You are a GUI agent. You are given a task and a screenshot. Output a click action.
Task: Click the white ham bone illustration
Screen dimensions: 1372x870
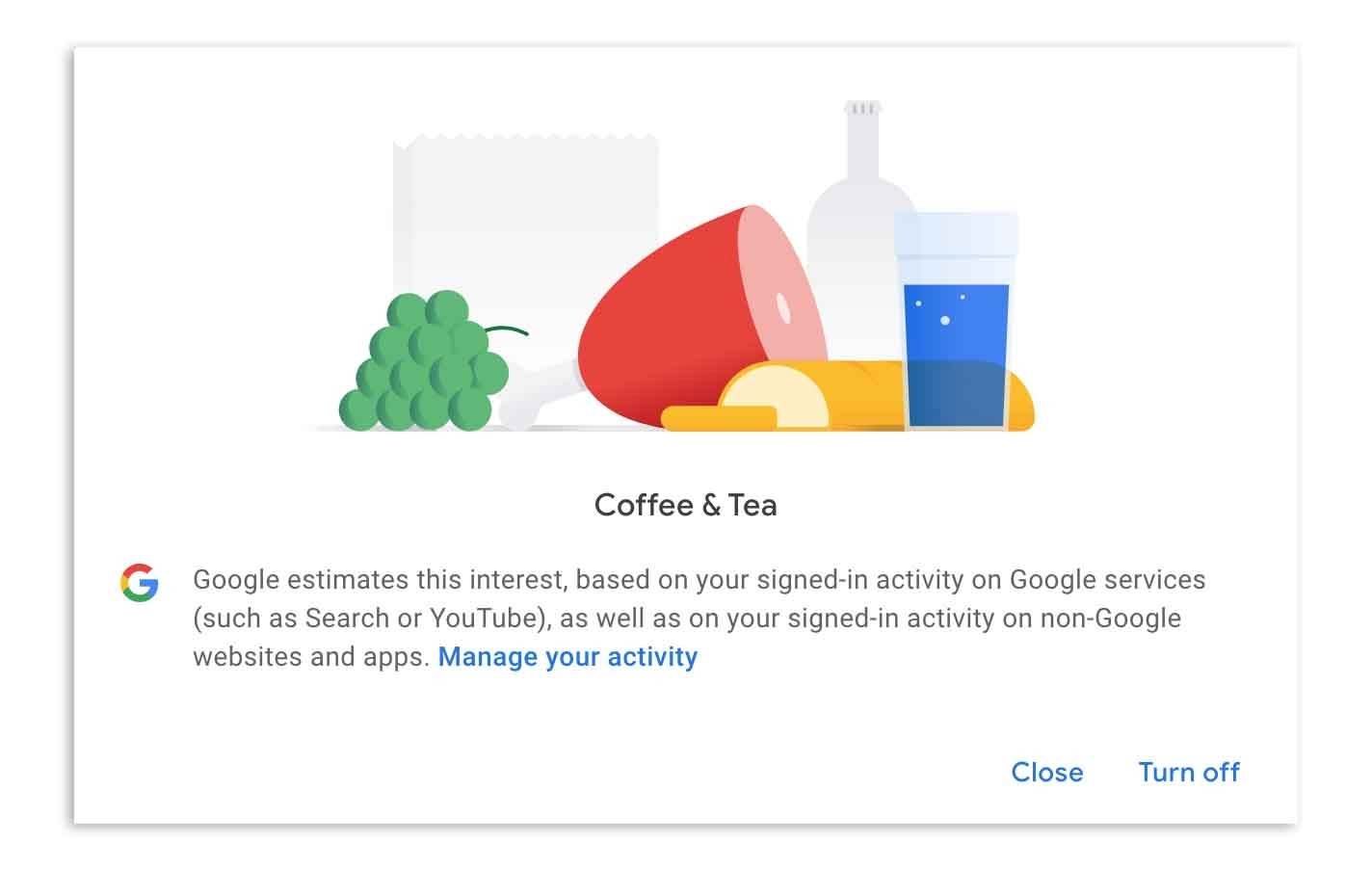point(538,397)
